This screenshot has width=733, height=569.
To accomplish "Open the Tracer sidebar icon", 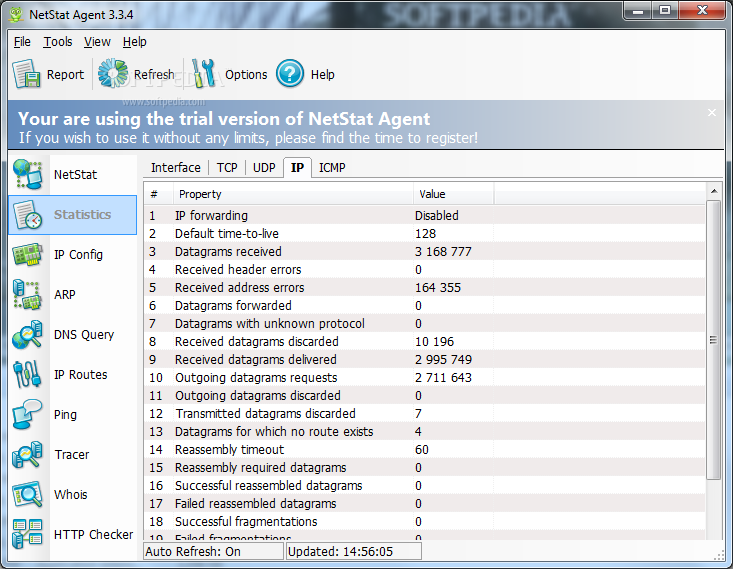I will point(28,454).
